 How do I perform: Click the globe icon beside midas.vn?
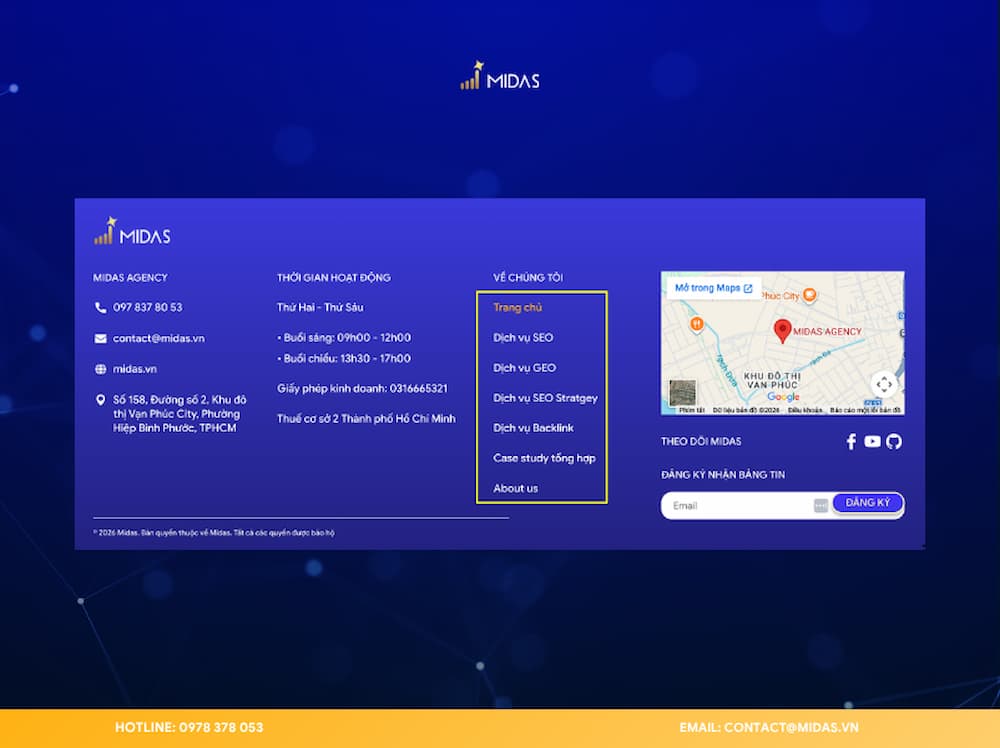pos(100,369)
